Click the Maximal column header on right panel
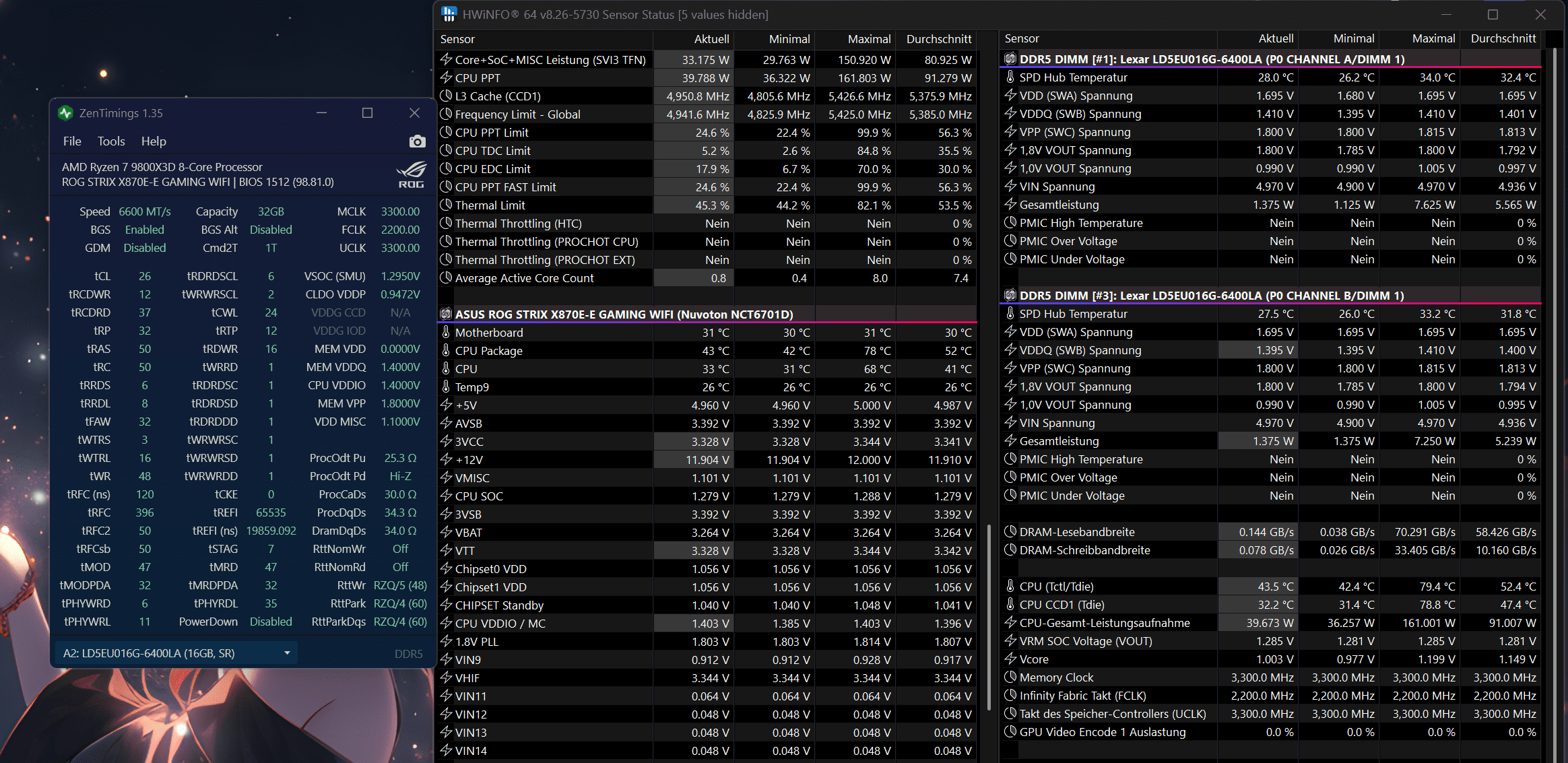Image resolution: width=1568 pixels, height=763 pixels. tap(1433, 38)
